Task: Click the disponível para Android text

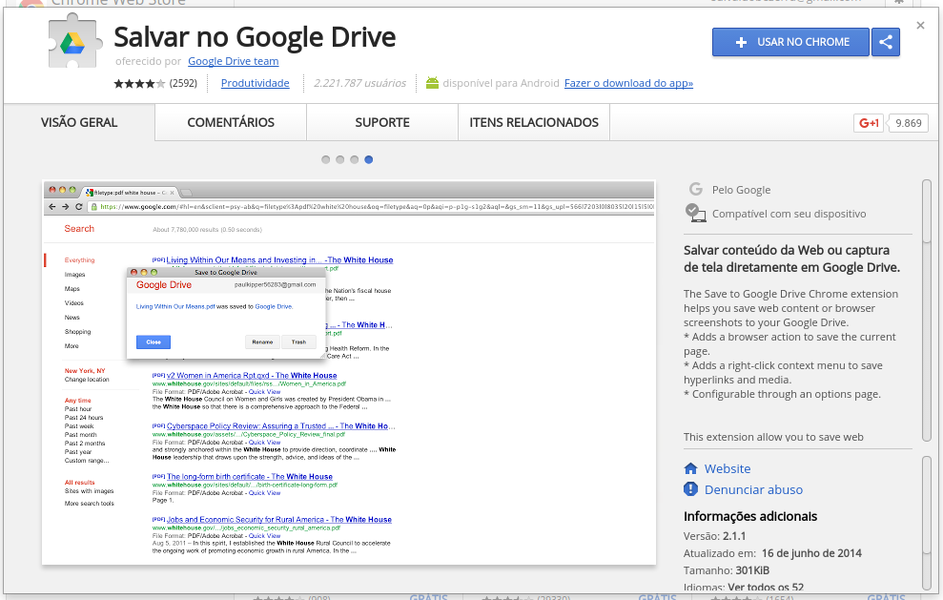Action: pos(501,83)
